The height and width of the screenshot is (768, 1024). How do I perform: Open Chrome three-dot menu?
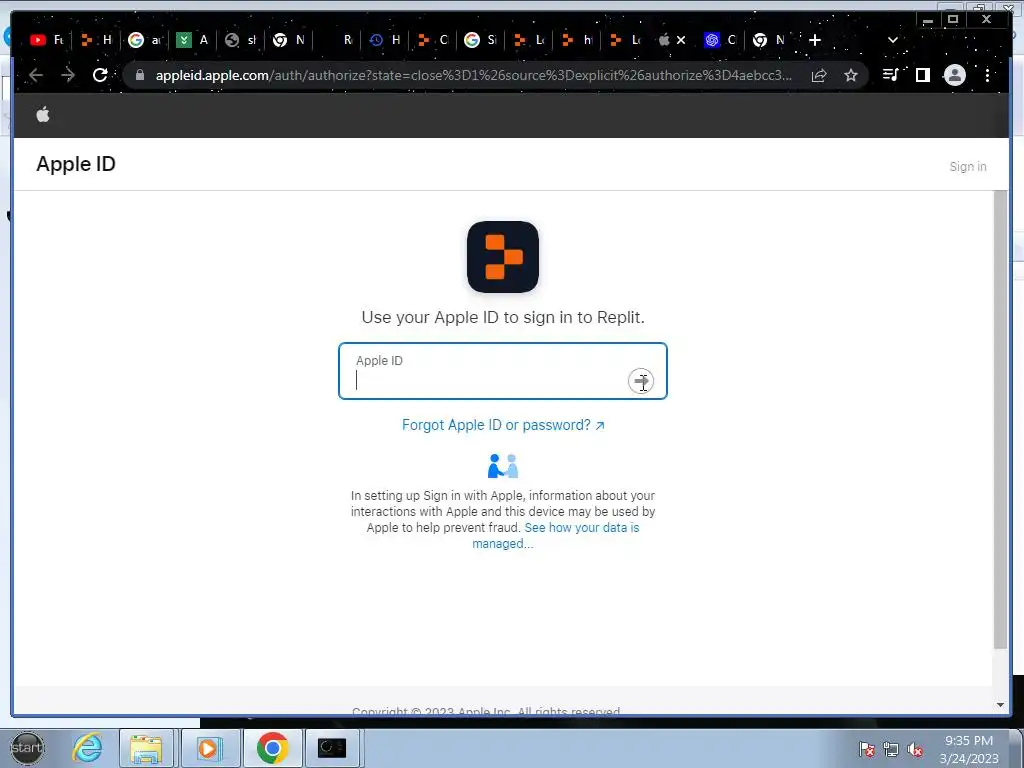(x=987, y=75)
